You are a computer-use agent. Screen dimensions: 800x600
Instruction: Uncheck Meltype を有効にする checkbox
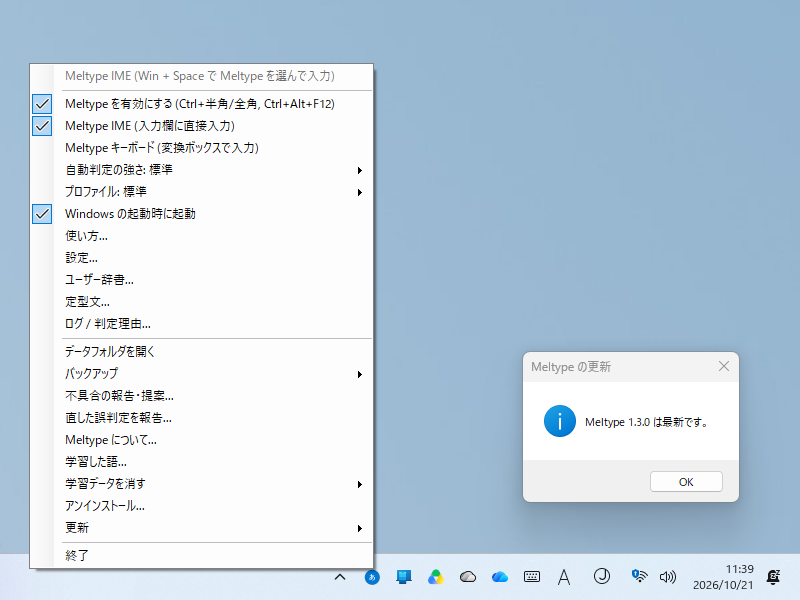[x=42, y=104]
